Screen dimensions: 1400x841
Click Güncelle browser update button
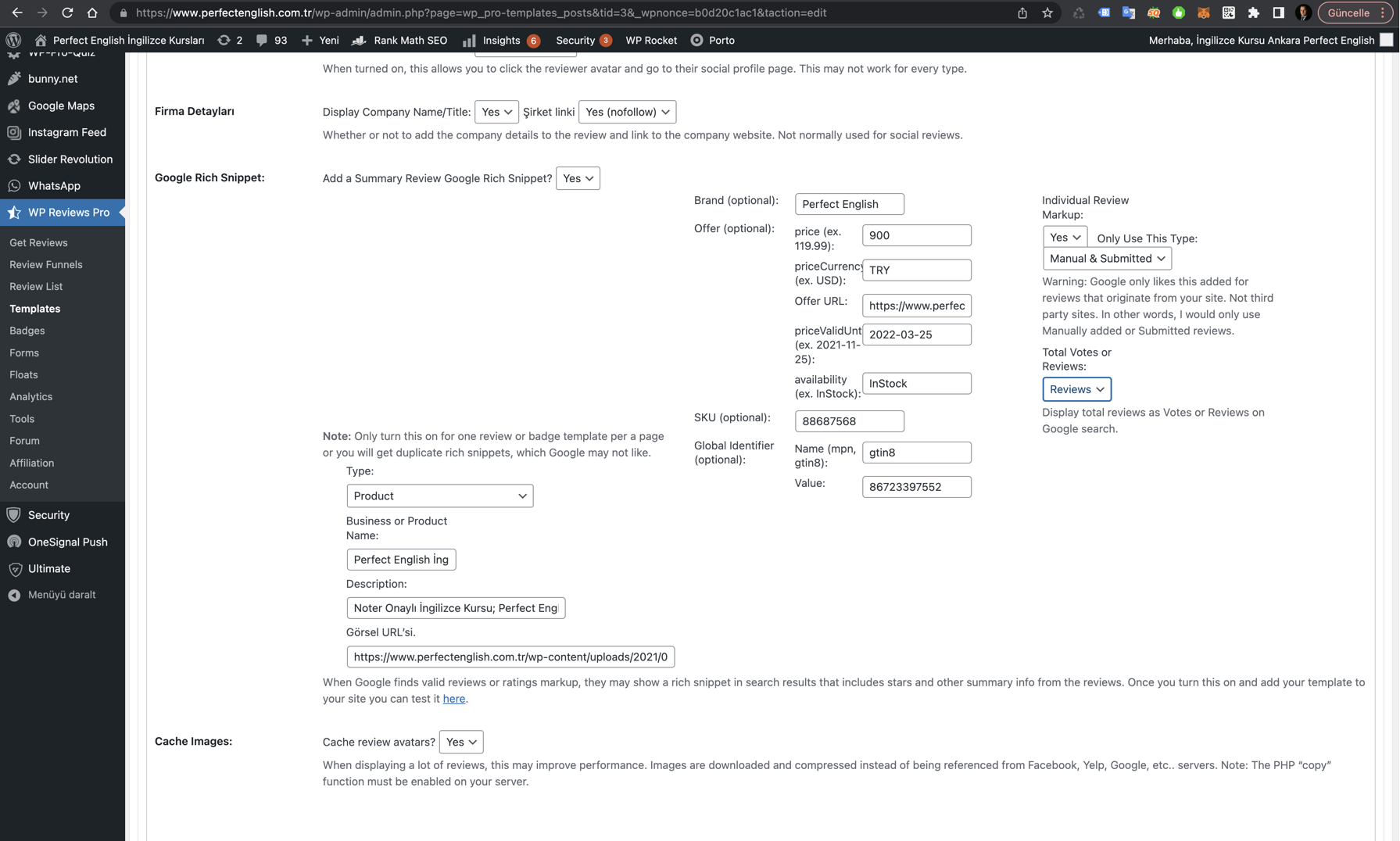click(x=1355, y=13)
